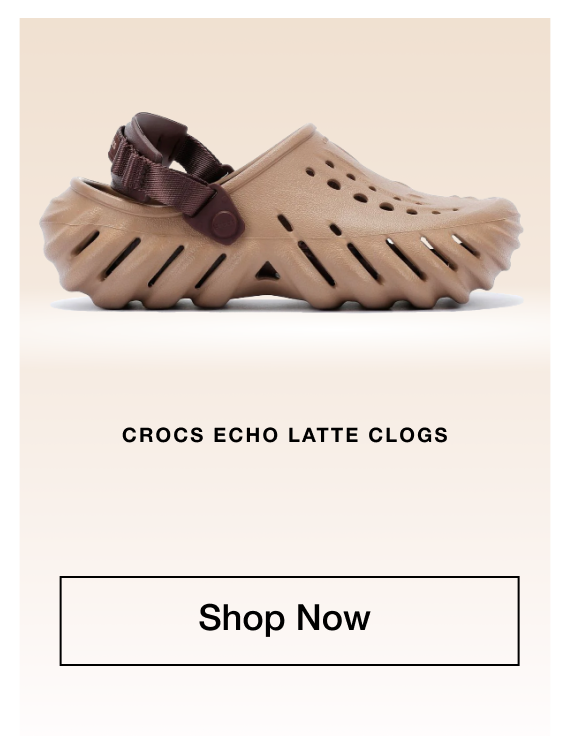The width and height of the screenshot is (570, 754).
Task: Click the word Shop inside the button
Action: 242,618
